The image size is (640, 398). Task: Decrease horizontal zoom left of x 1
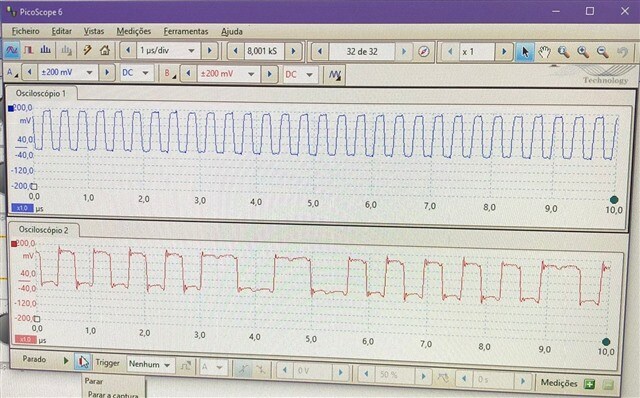point(450,52)
